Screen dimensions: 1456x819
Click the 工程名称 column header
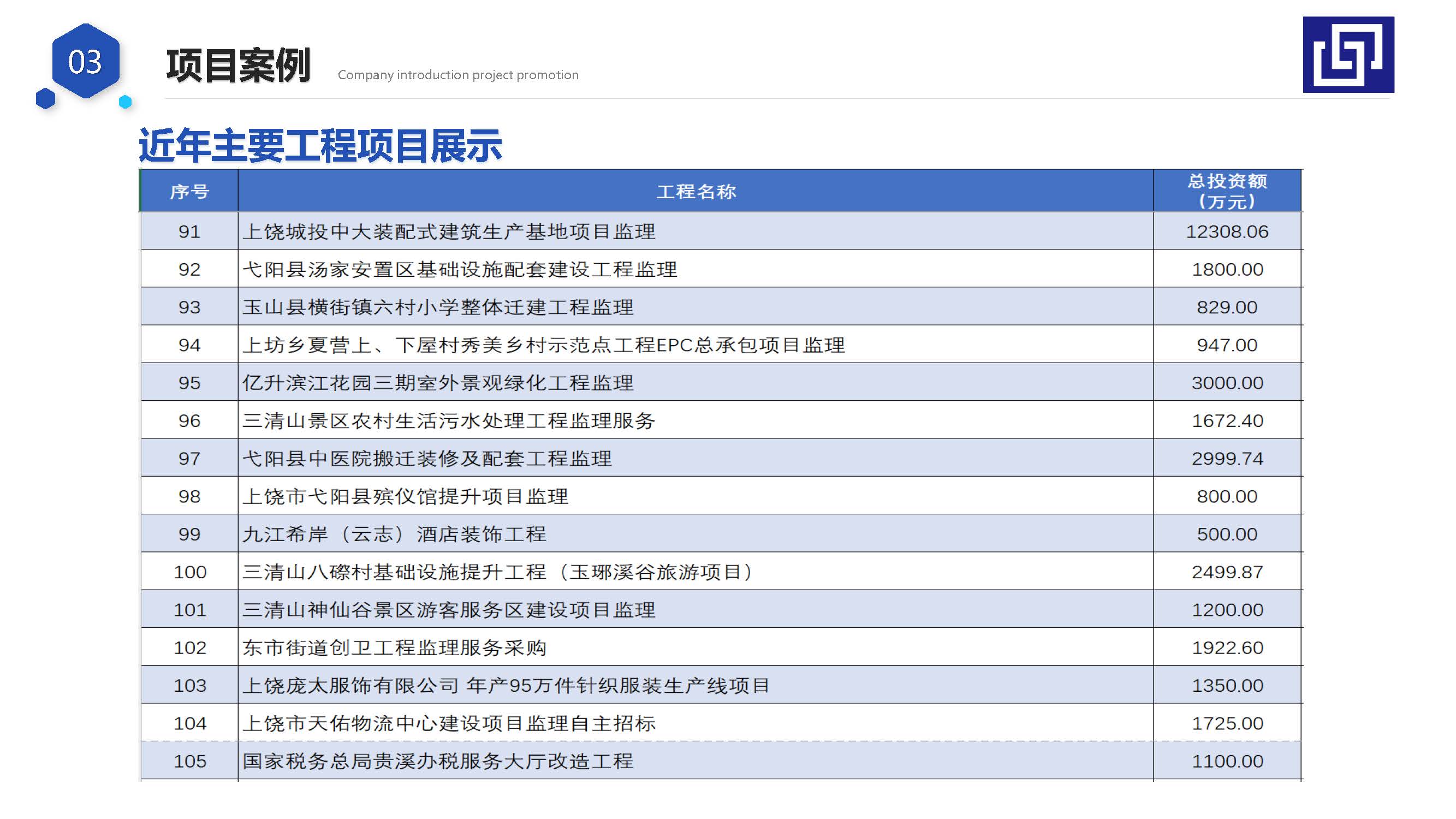(x=696, y=191)
